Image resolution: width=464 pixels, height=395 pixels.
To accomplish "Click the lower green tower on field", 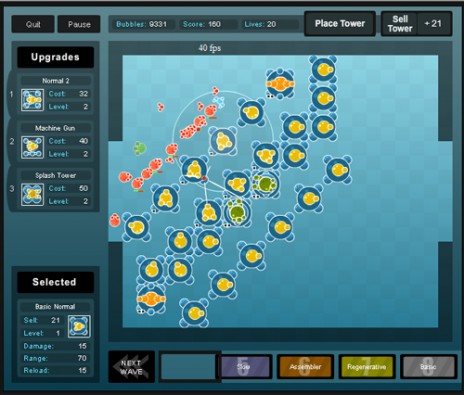I will 237,212.
